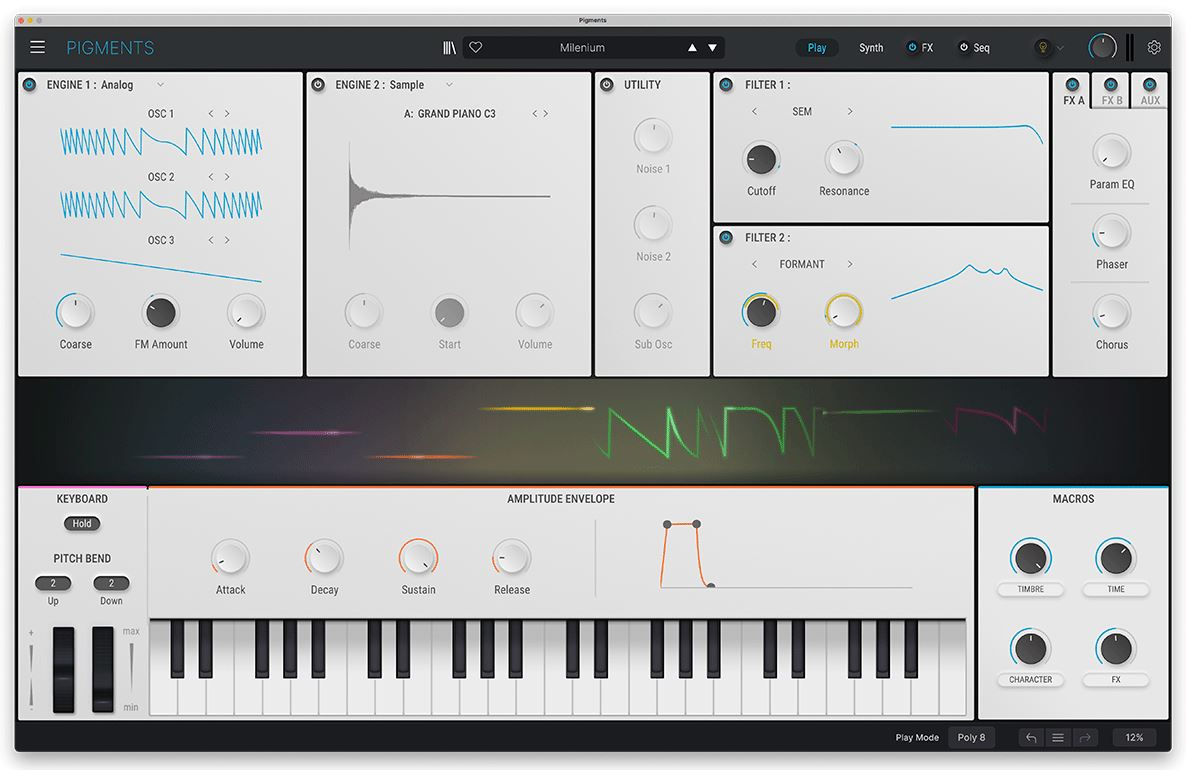Open the settings gear icon
The width and height of the screenshot is (1186, 770).
tap(1153, 47)
